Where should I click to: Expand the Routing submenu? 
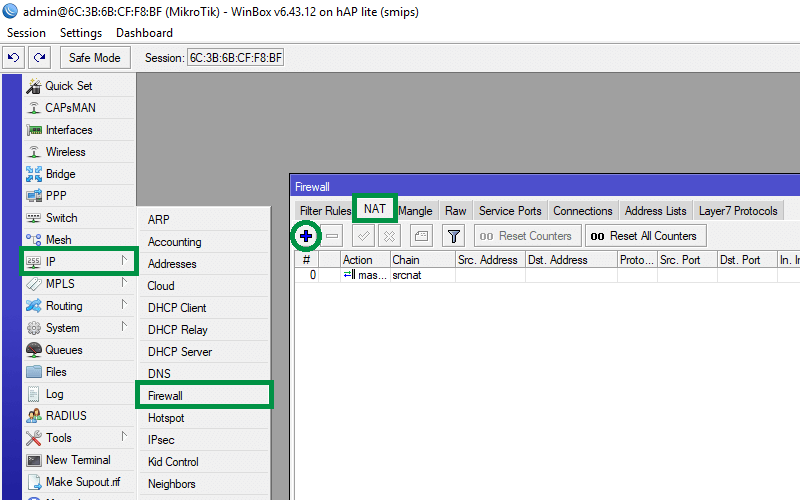[x=79, y=306]
